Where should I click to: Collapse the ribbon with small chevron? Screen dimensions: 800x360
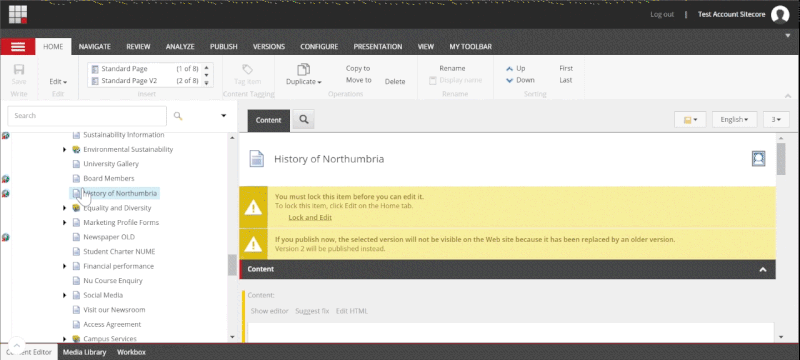[x=787, y=95]
